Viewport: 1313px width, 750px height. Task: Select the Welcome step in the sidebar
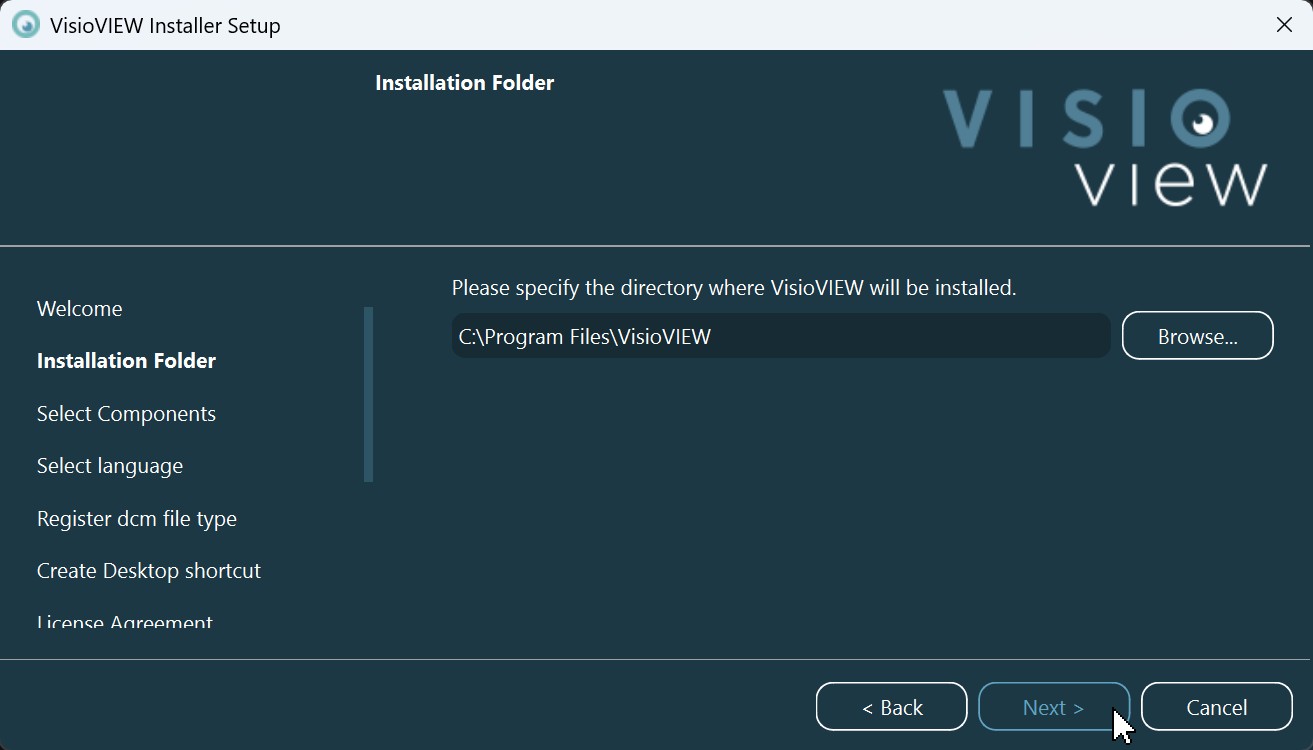click(x=80, y=309)
